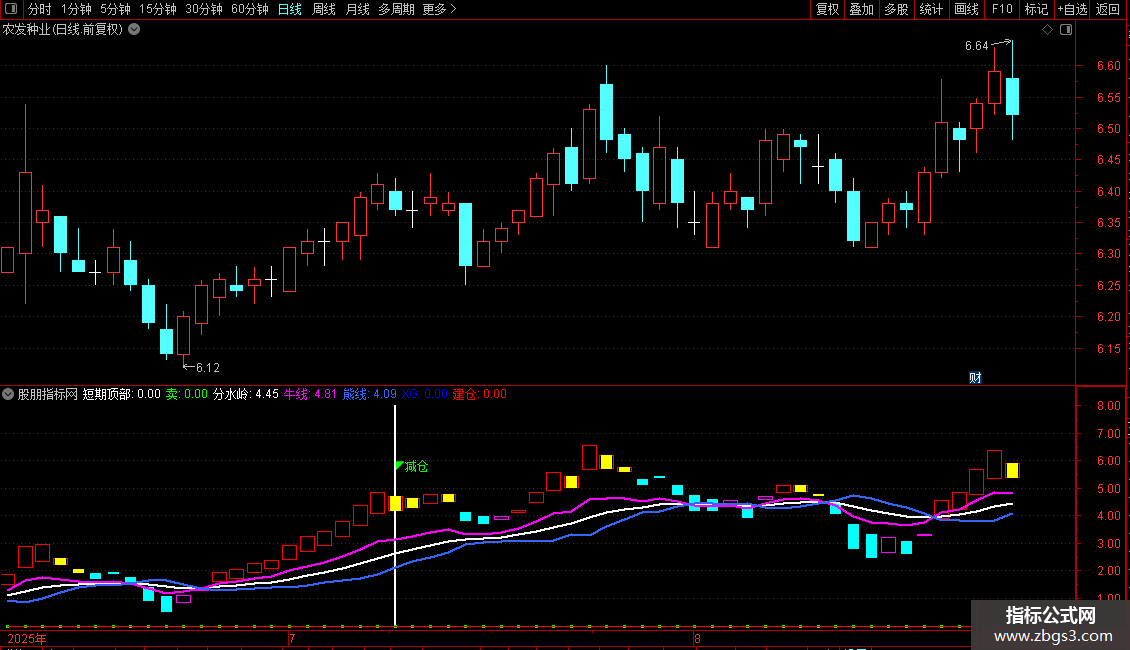Click the panel layout icon at top-left
Image resolution: width=1130 pixels, height=650 pixels.
coord(11,9)
